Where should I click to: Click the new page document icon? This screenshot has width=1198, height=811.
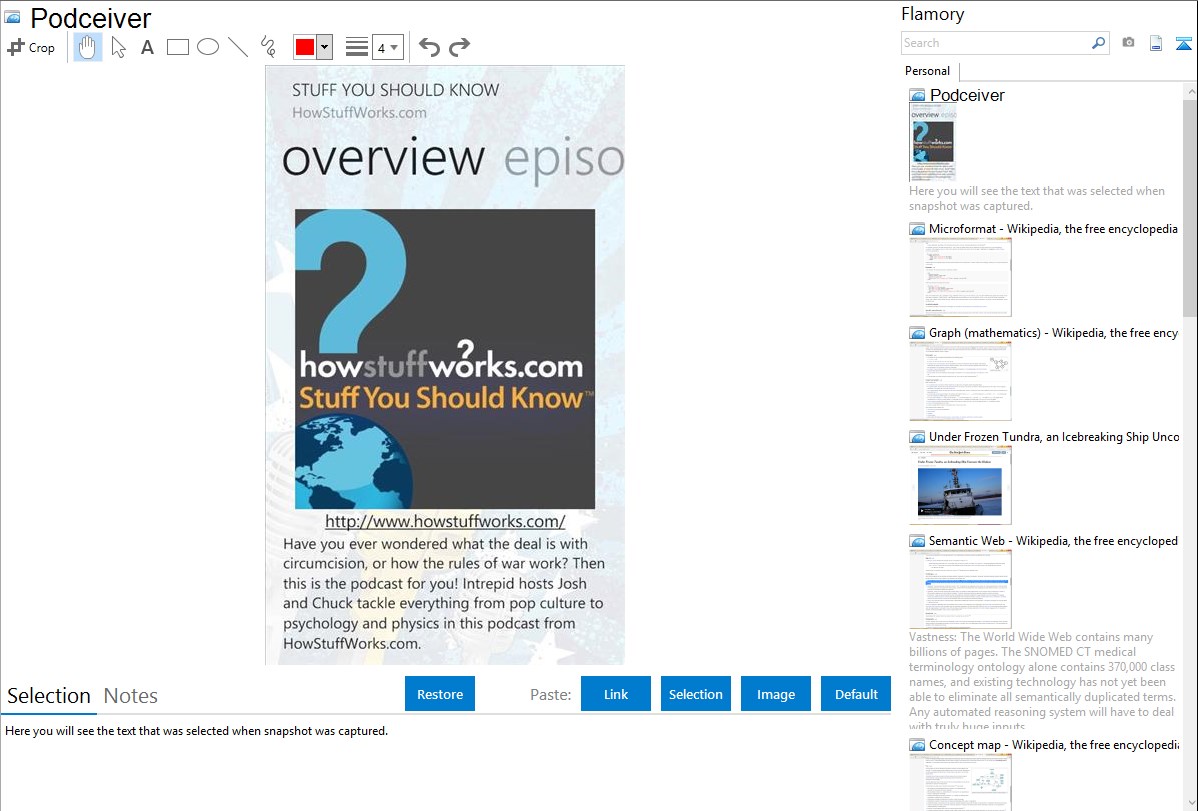1156,43
